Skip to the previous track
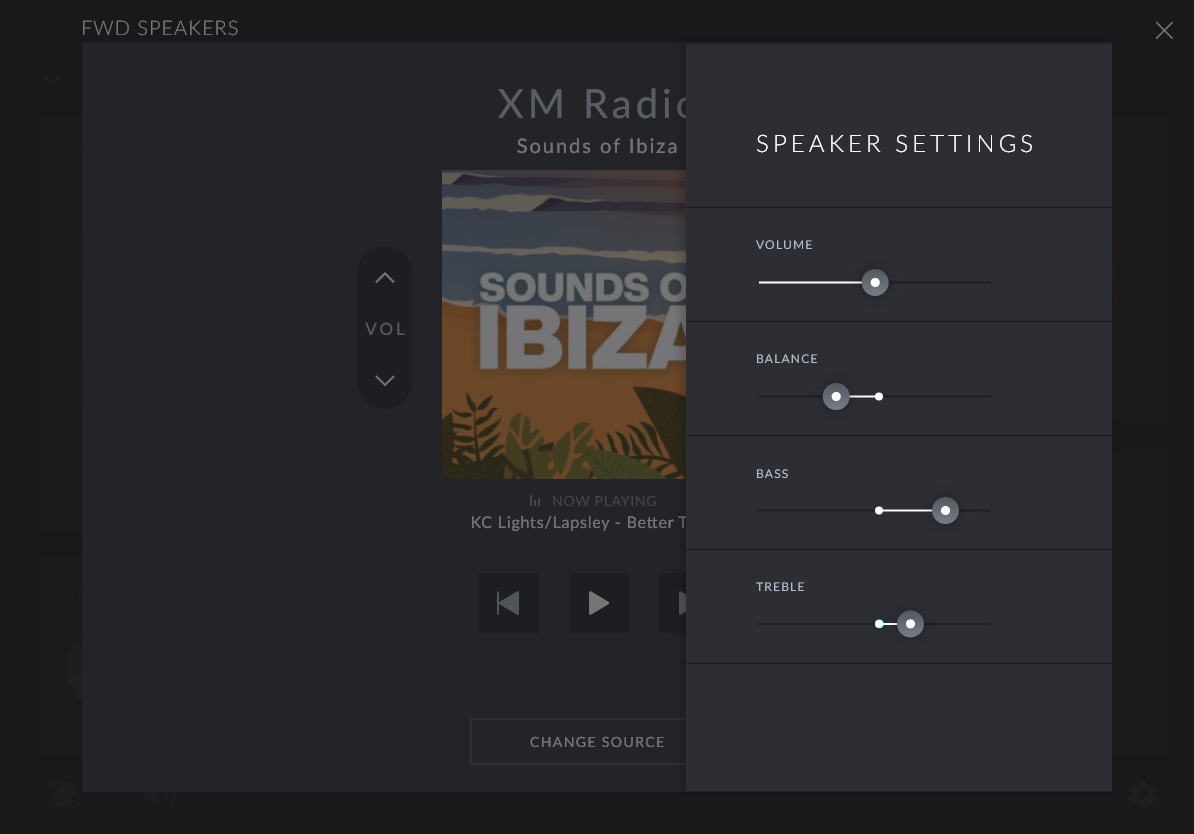The width and height of the screenshot is (1194, 834). [508, 603]
